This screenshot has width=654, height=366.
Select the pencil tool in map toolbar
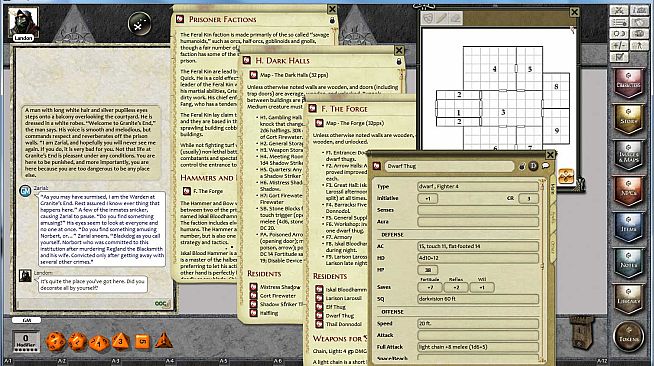[x=442, y=18]
